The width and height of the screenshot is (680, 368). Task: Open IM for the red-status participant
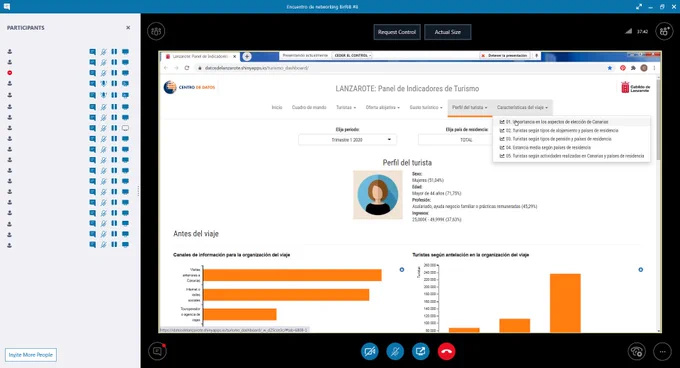92,73
